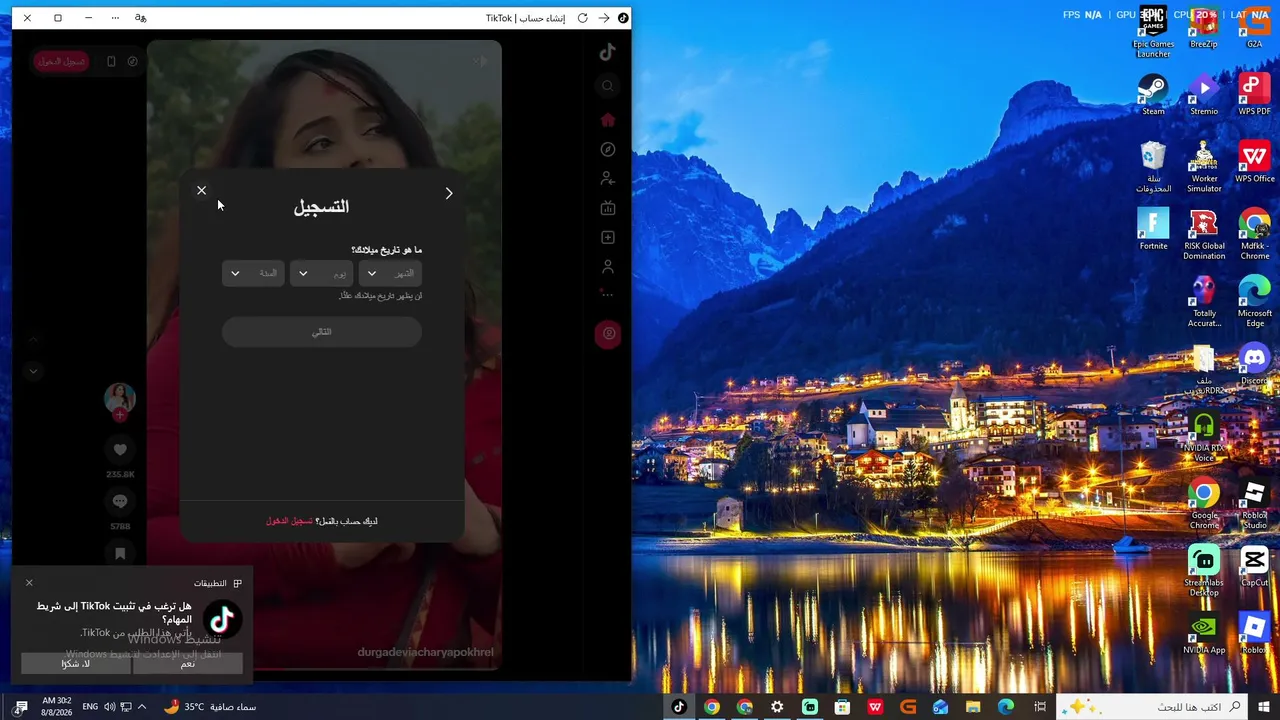Open the Microsoft Store taskbar icon

[x=843, y=707]
